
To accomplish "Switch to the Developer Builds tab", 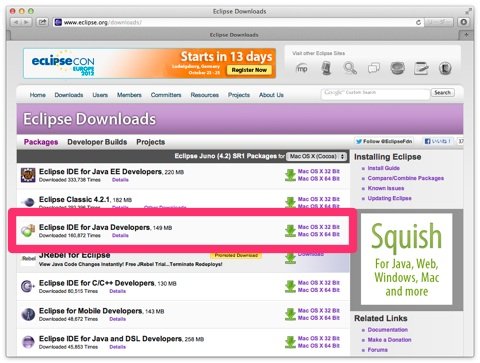I will (97, 142).
